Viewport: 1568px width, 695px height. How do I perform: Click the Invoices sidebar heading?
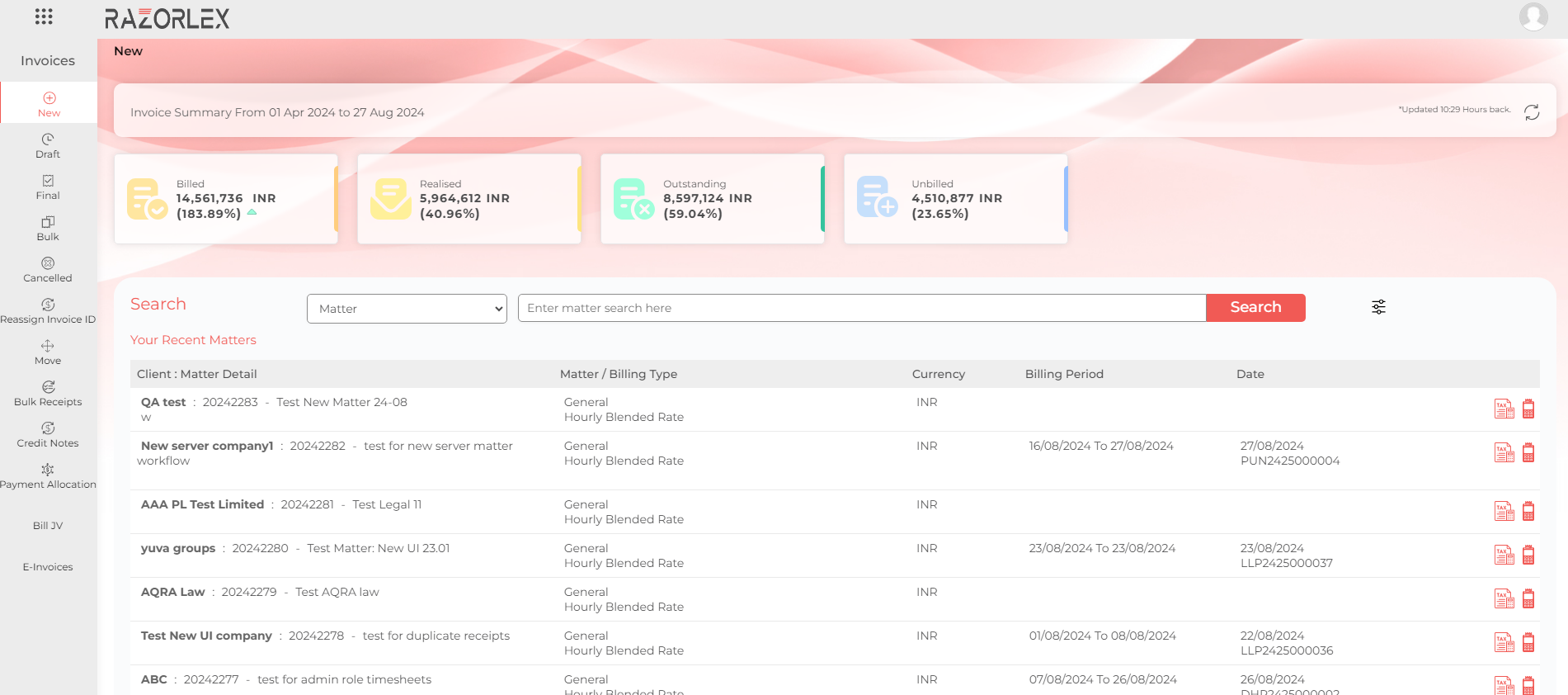(48, 60)
